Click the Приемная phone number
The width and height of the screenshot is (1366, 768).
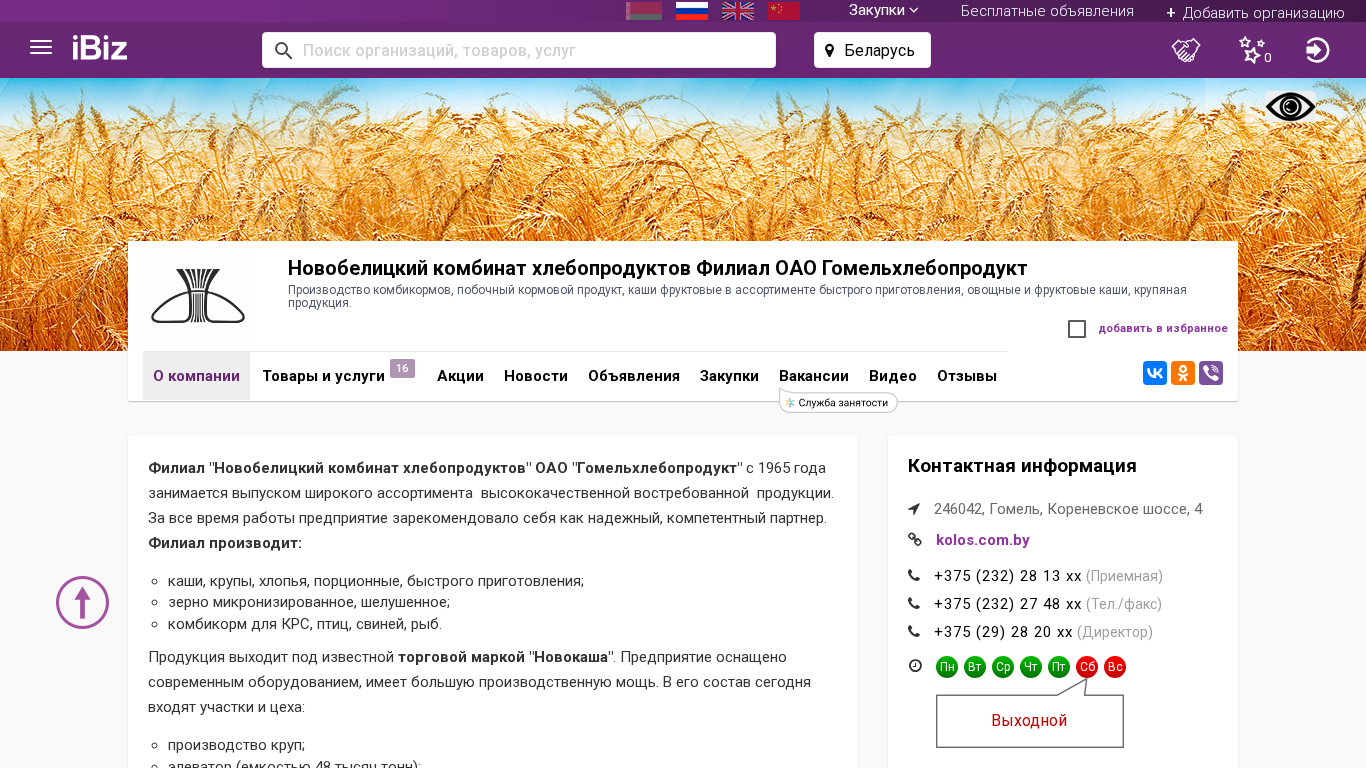coord(1008,576)
